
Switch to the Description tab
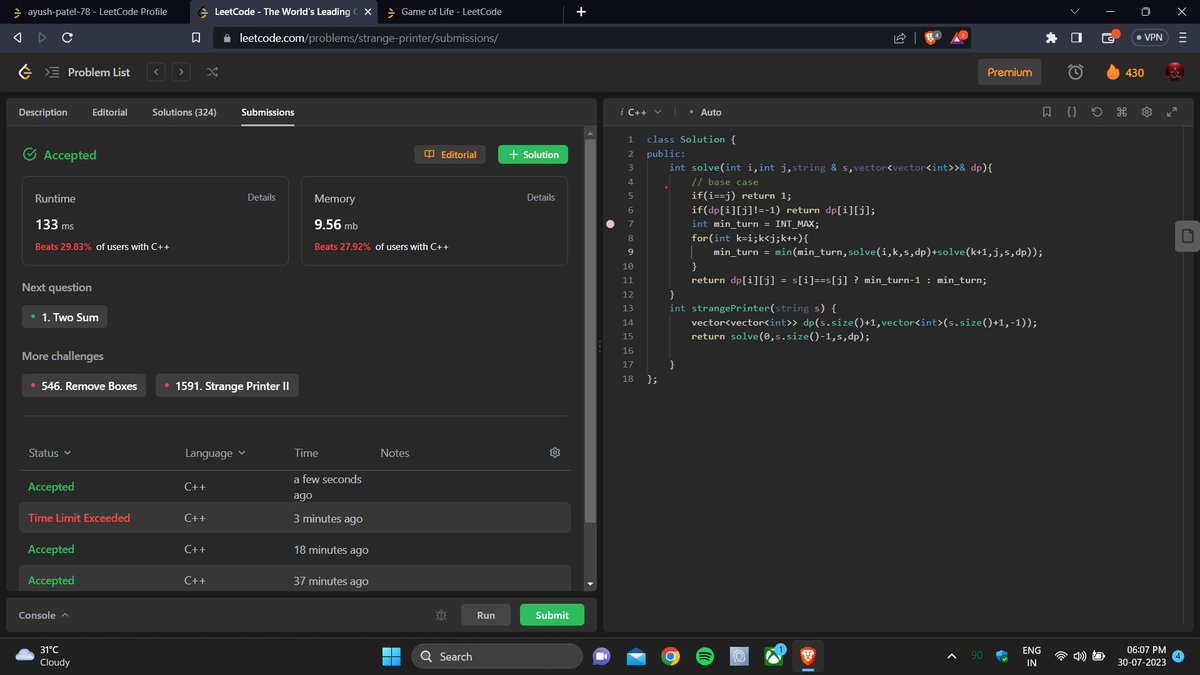(43, 112)
